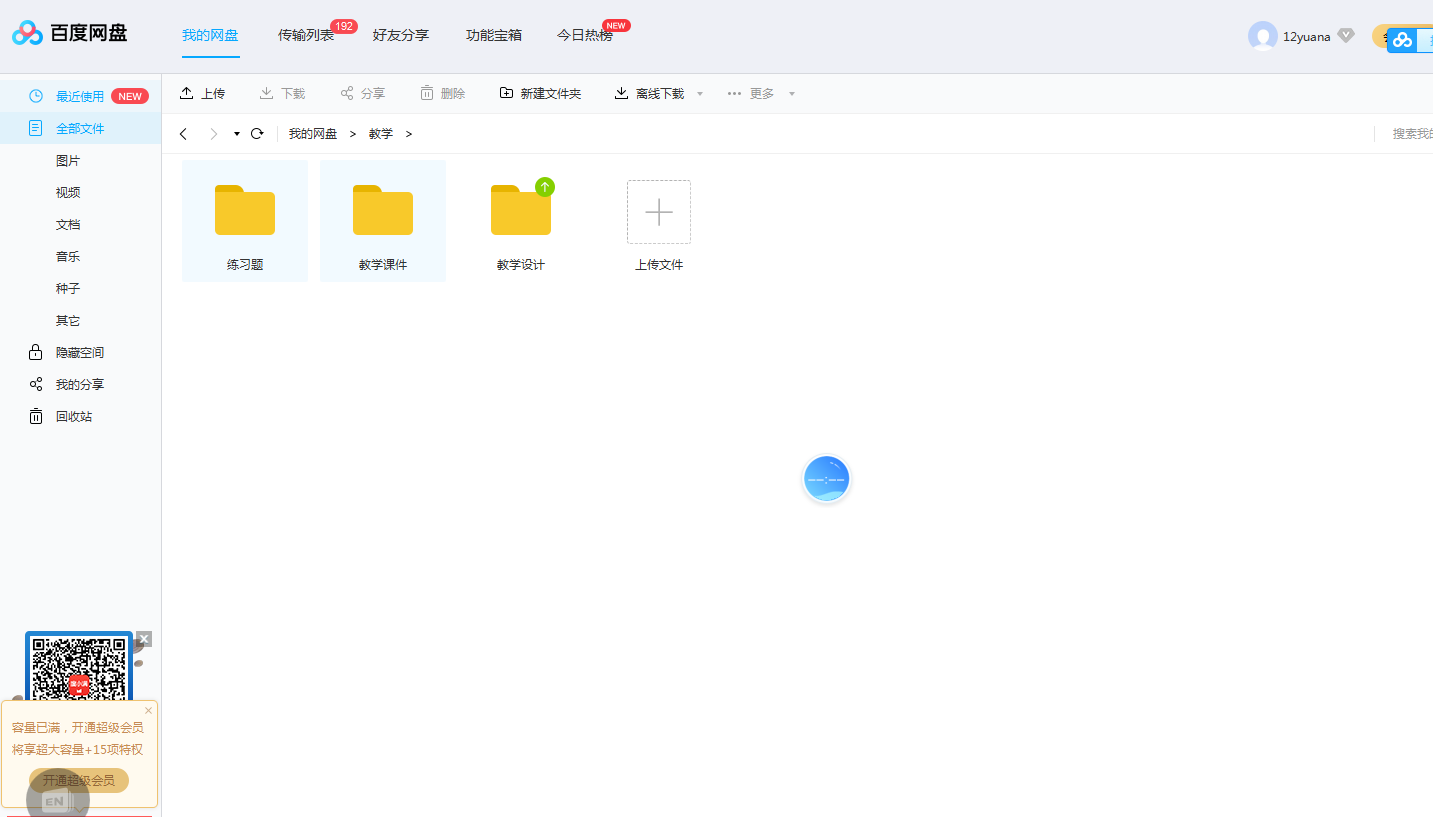Open the recycle bin (回收站)
Screen dimensions: 1433x817
[73, 416]
